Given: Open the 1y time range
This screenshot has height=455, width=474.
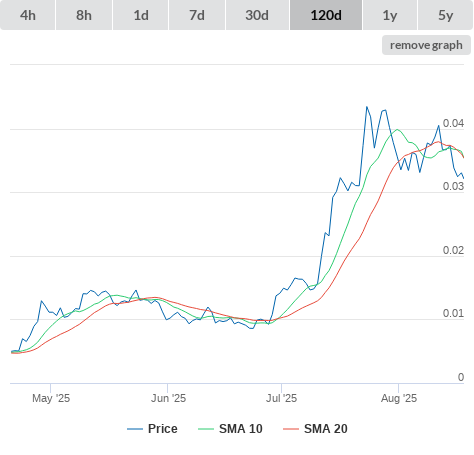Looking at the screenshot, I should [390, 15].
